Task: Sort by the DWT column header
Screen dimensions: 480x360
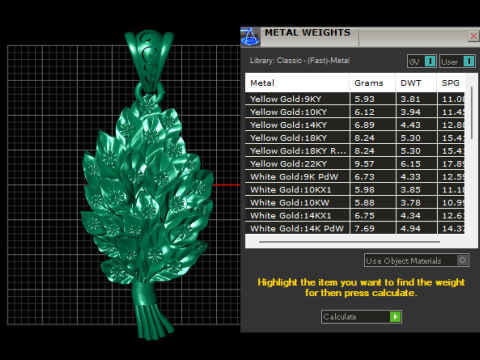Action: [416, 83]
